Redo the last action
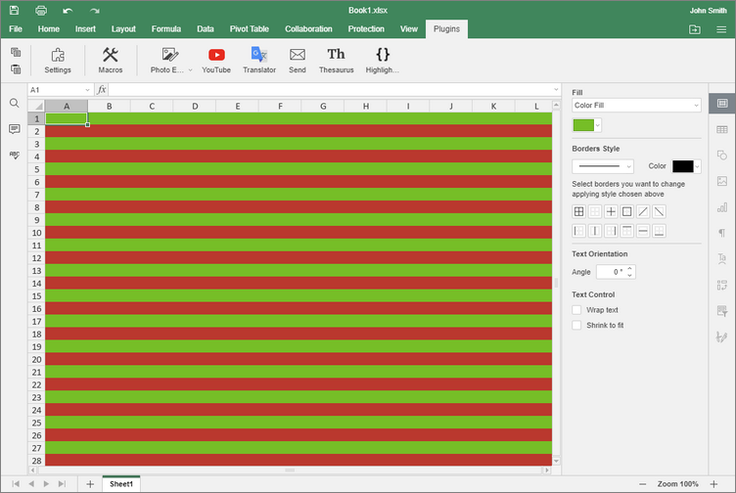 94,10
